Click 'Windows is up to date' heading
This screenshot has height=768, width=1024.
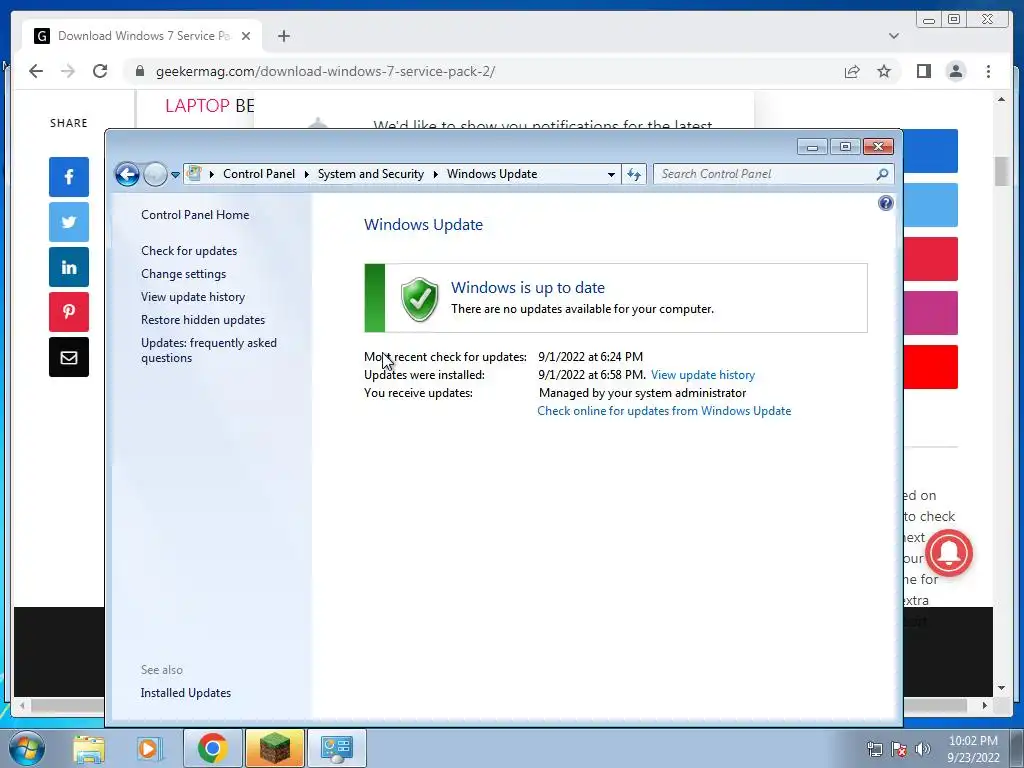(x=528, y=287)
